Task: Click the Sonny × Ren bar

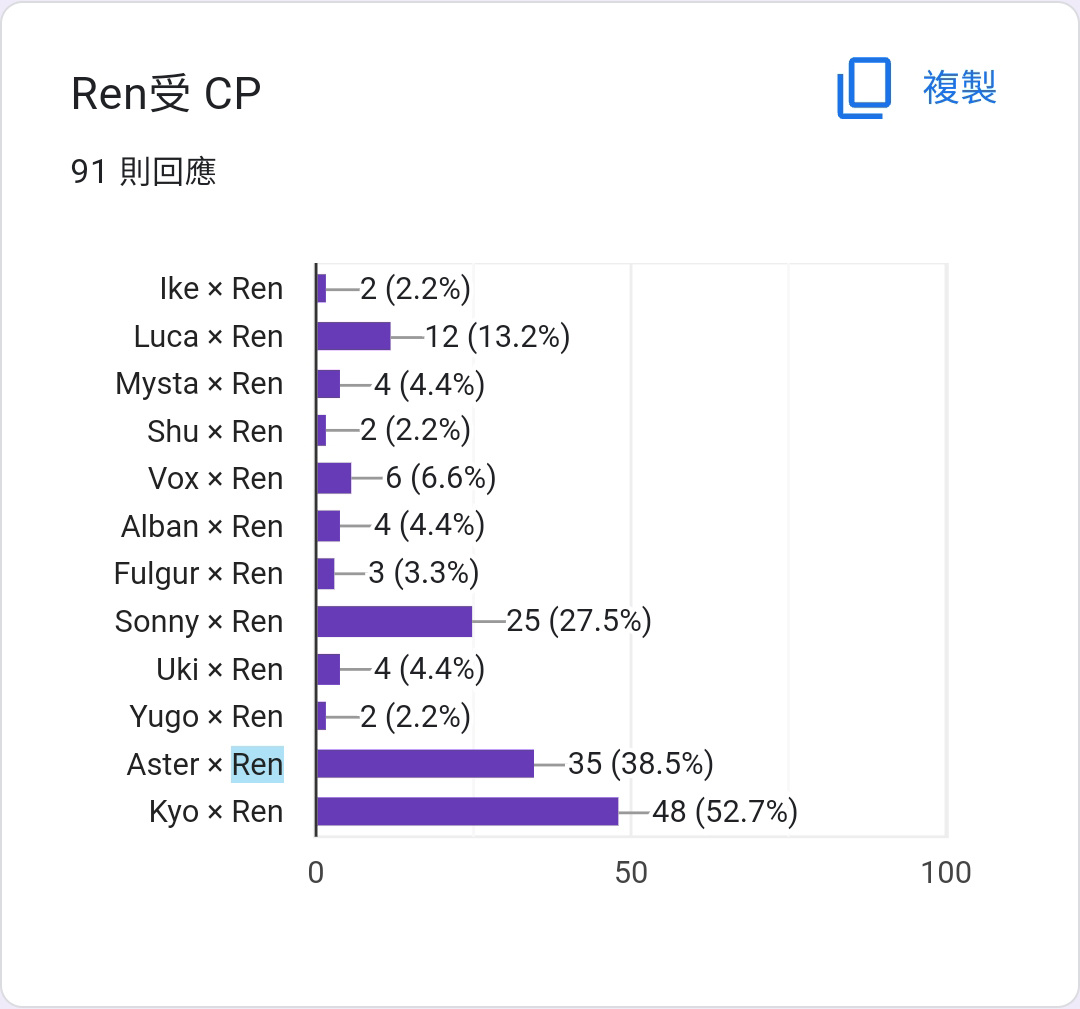Action: 395,621
